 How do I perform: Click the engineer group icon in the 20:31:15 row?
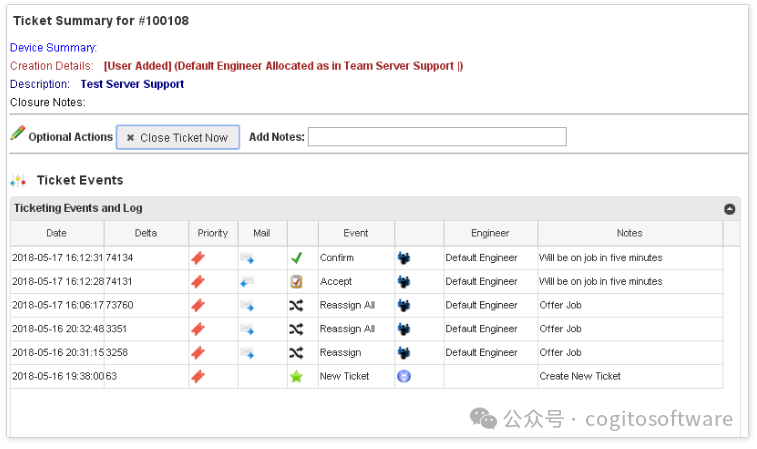pyautogui.click(x=404, y=352)
